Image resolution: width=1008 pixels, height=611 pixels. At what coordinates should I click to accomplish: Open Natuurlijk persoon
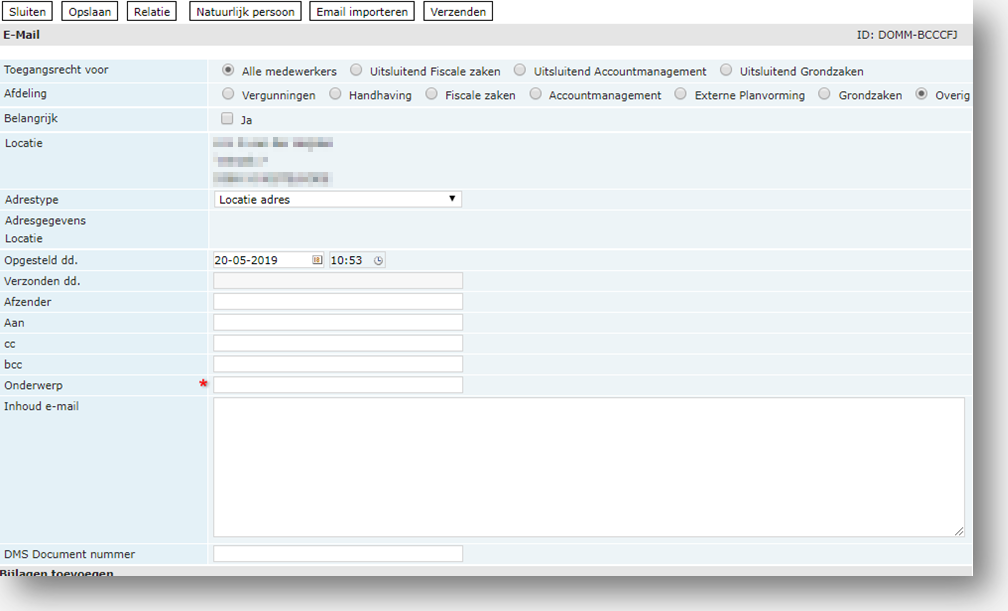(244, 12)
